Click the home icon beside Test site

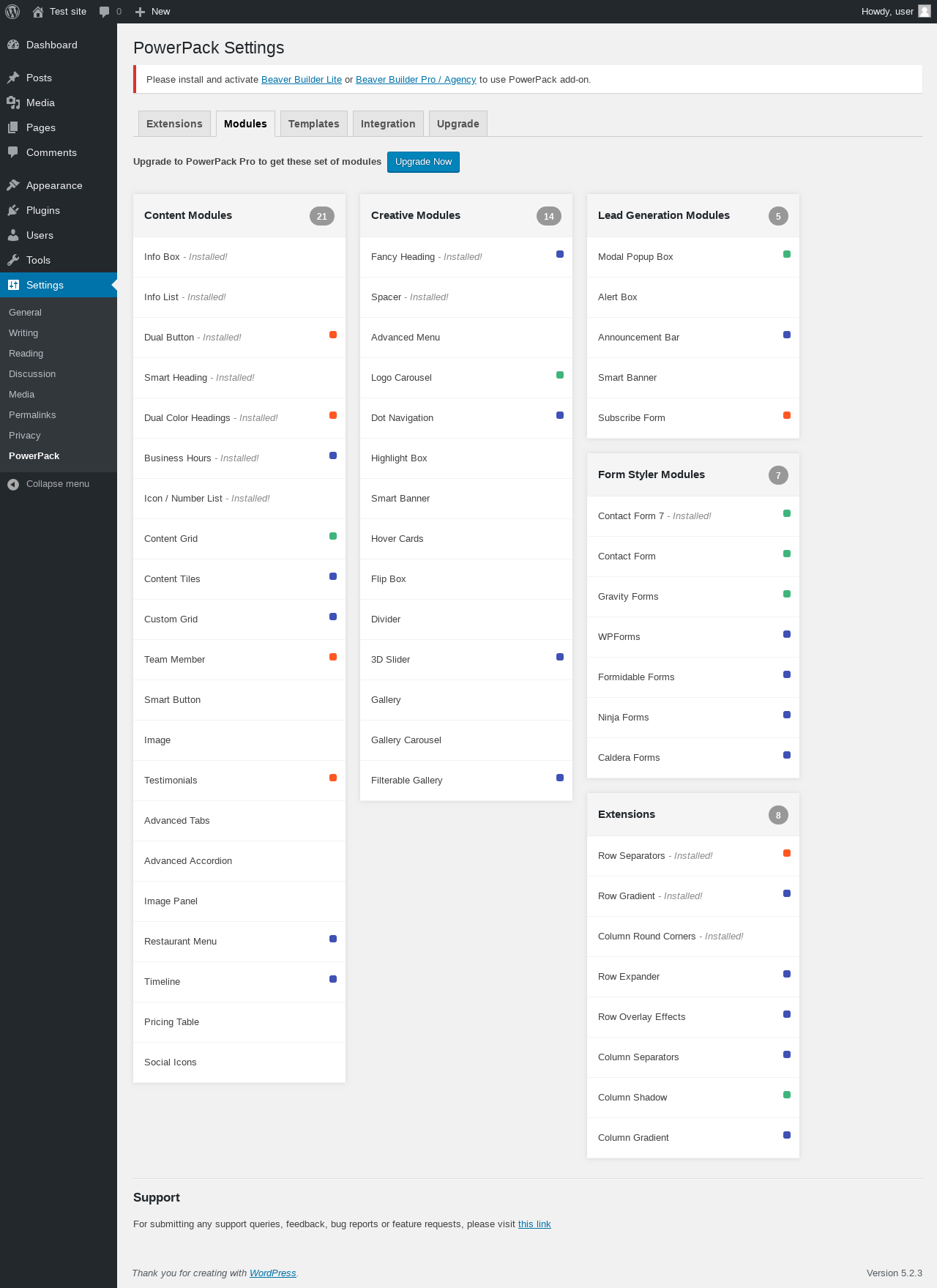[38, 12]
